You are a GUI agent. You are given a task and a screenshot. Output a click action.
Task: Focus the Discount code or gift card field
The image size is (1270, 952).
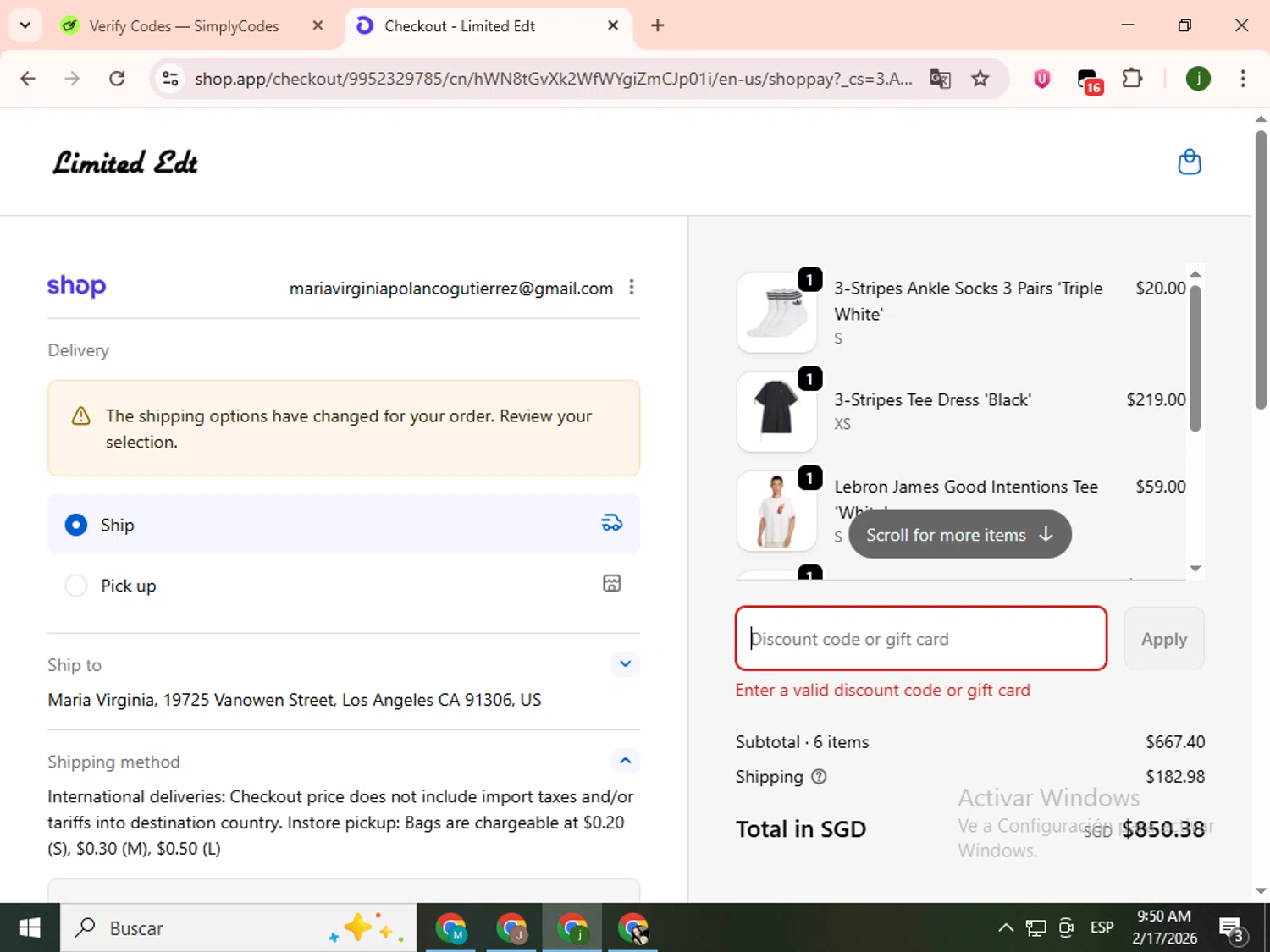pos(921,639)
